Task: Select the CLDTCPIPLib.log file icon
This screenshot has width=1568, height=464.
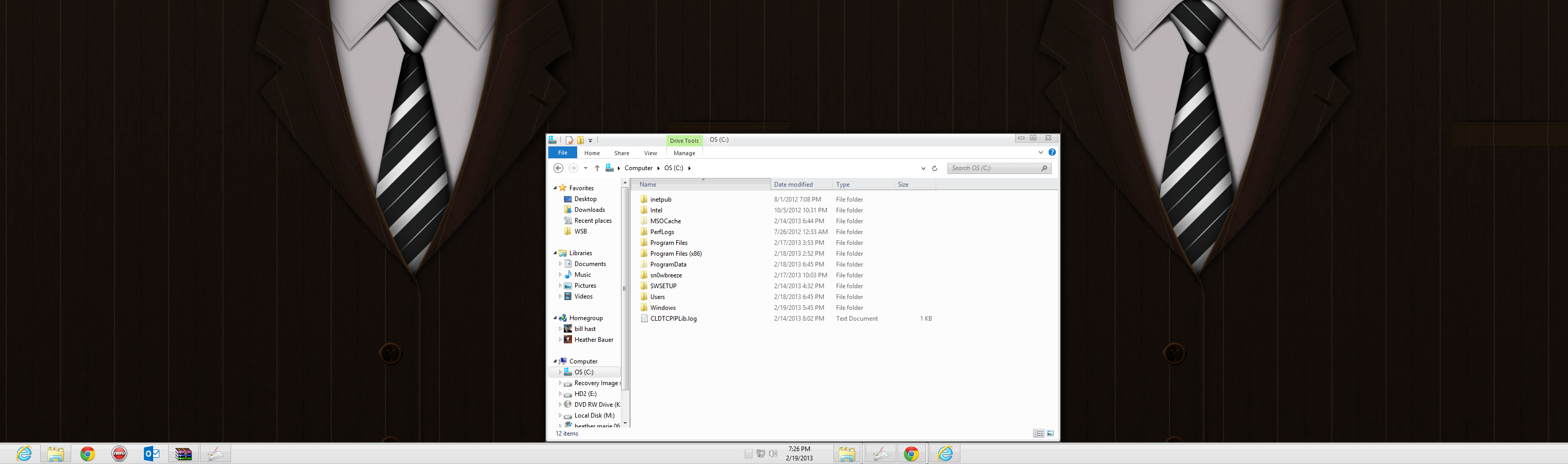Action: pos(644,318)
